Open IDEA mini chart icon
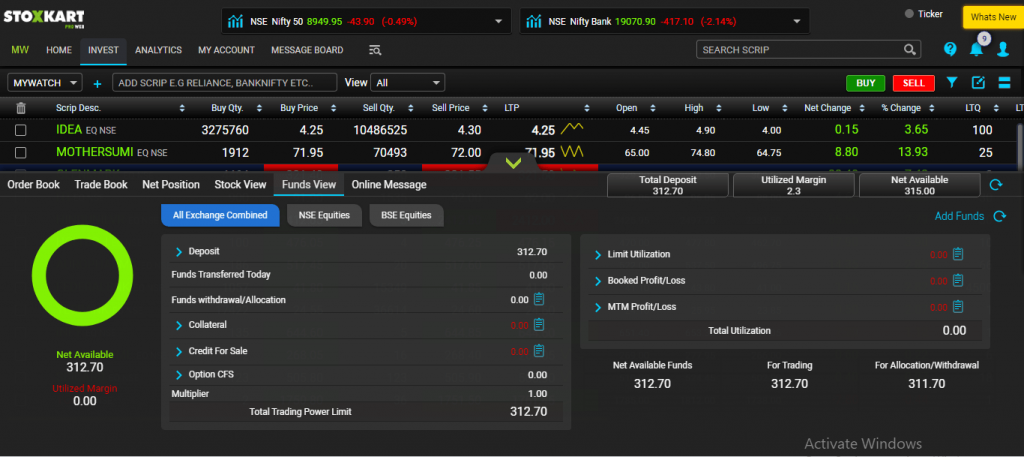The height and width of the screenshot is (457, 1024). pyautogui.click(x=571, y=127)
